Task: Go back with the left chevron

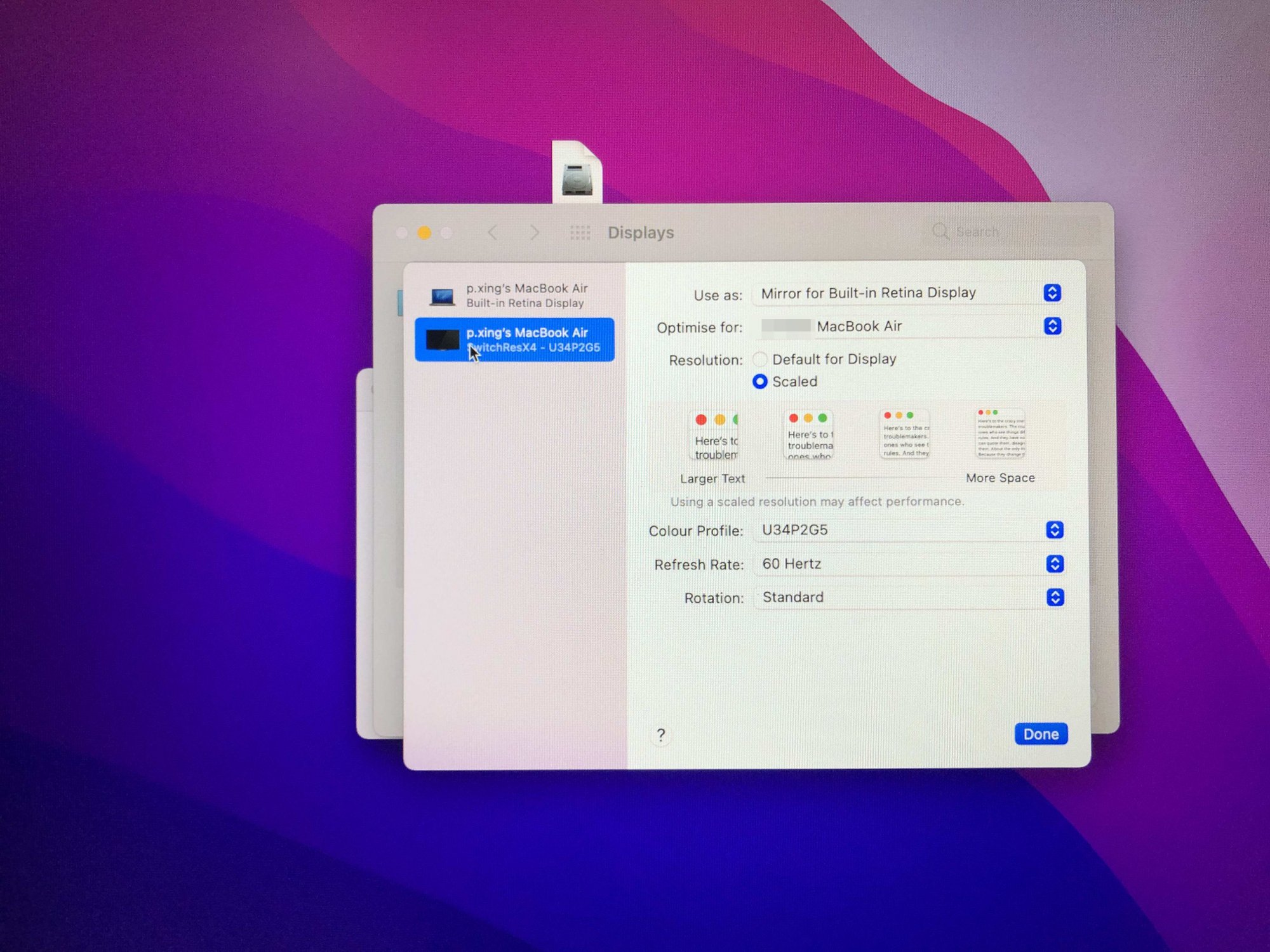Action: [x=493, y=232]
